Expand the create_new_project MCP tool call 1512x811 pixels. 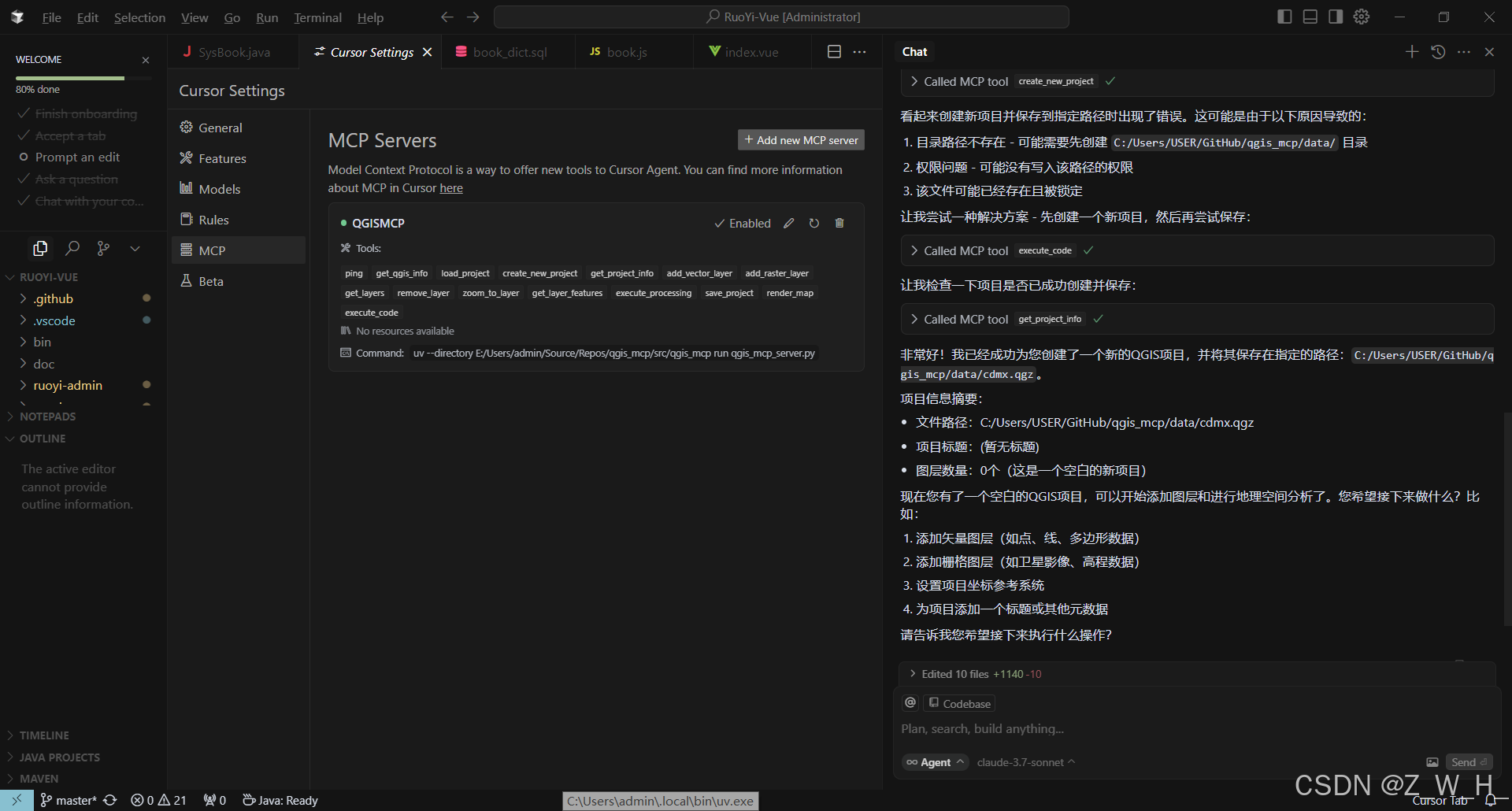[x=1196, y=82]
